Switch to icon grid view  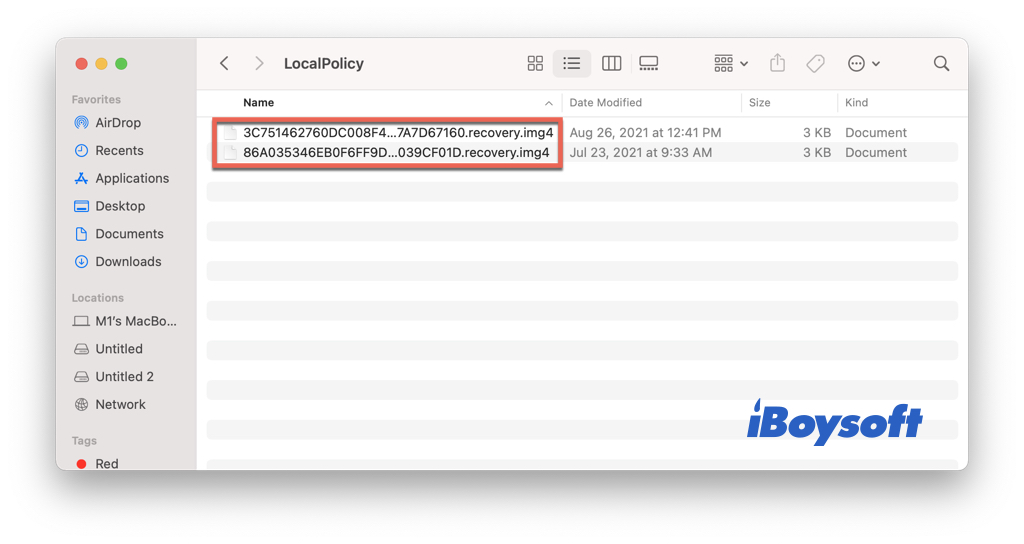click(x=535, y=63)
